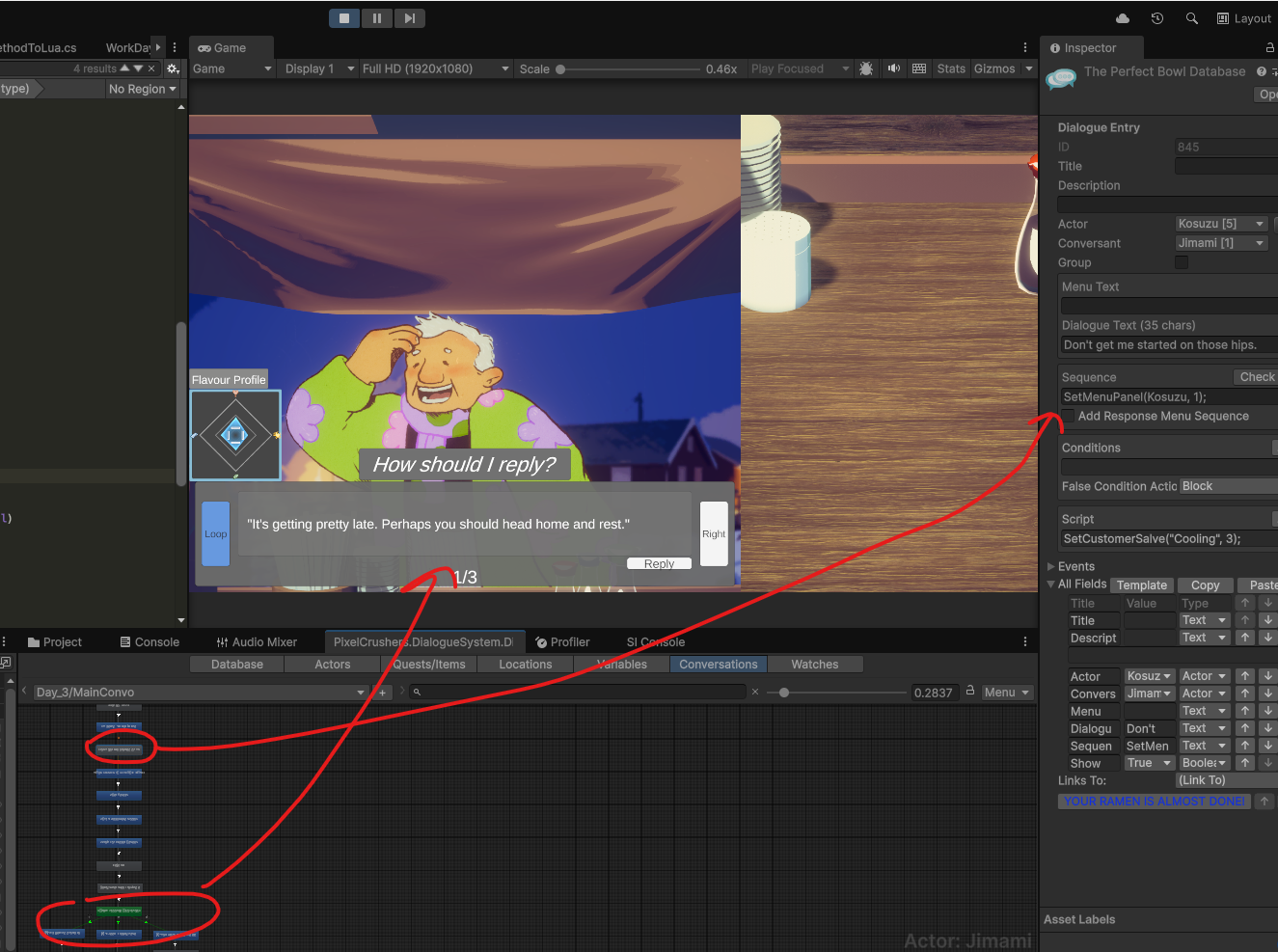
Task: Go to the next search result arrow
Action: point(138,68)
